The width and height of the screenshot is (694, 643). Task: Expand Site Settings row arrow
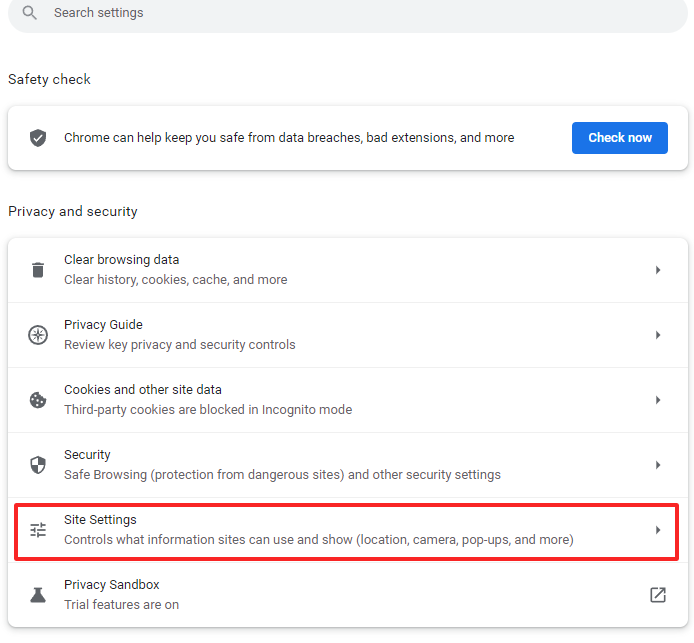(x=658, y=530)
